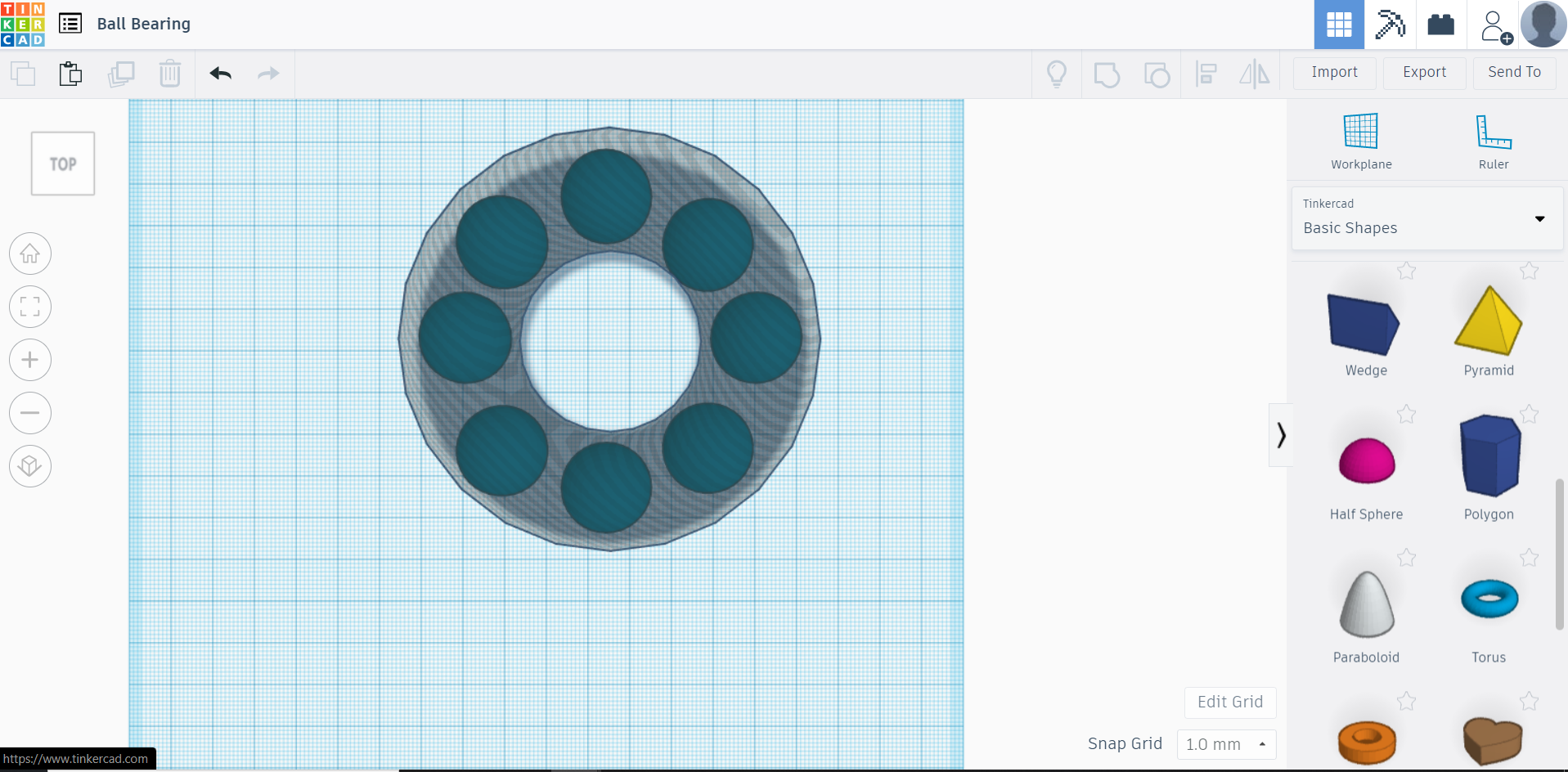Return to Home view
This screenshot has height=772, width=1568.
click(30, 254)
